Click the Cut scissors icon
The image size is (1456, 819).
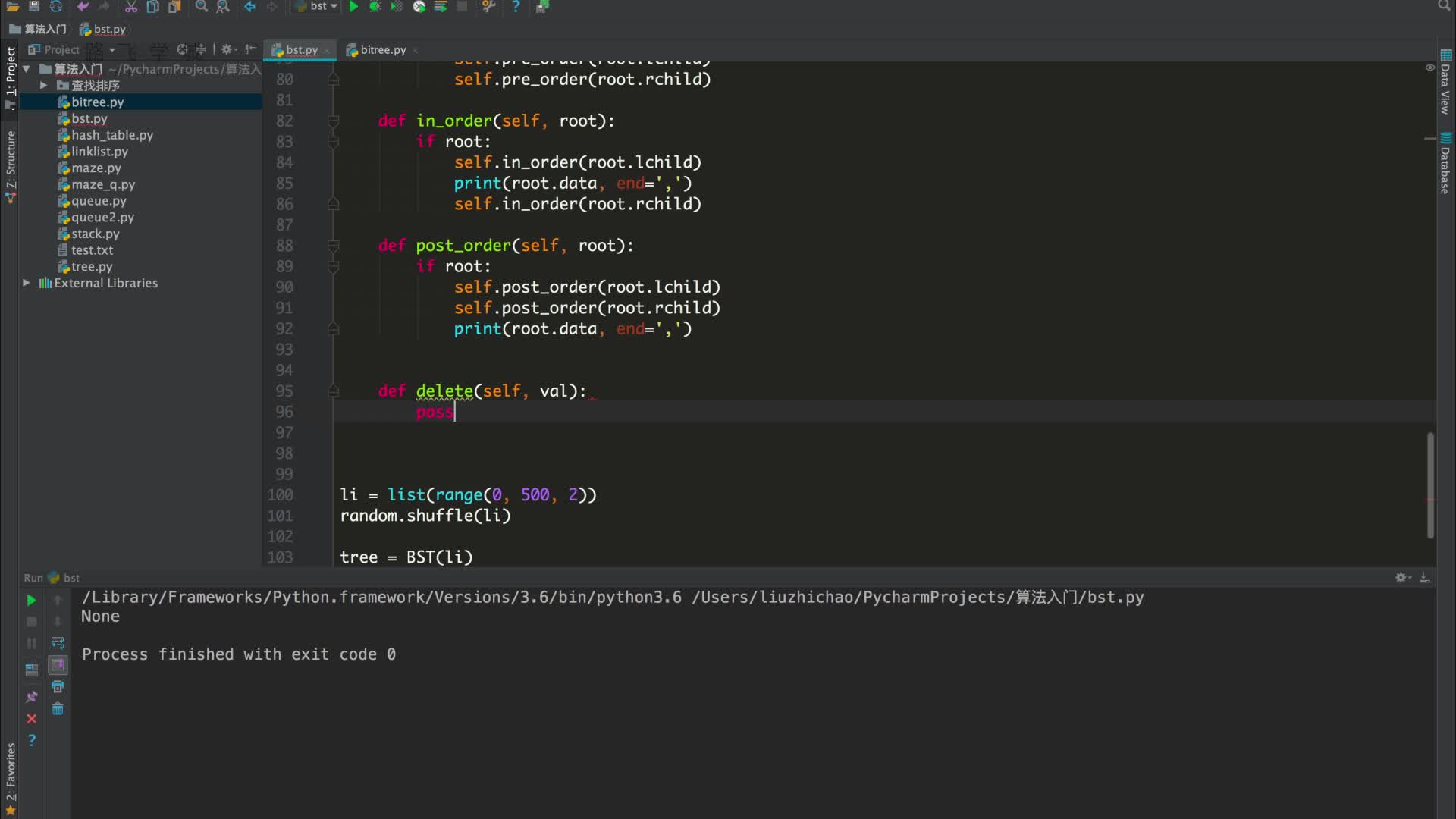pos(130,6)
